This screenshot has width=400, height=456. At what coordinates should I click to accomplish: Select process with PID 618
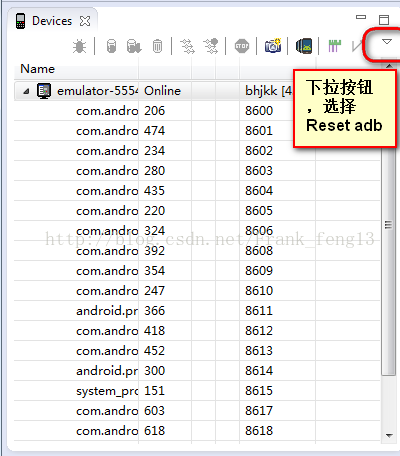(197, 431)
